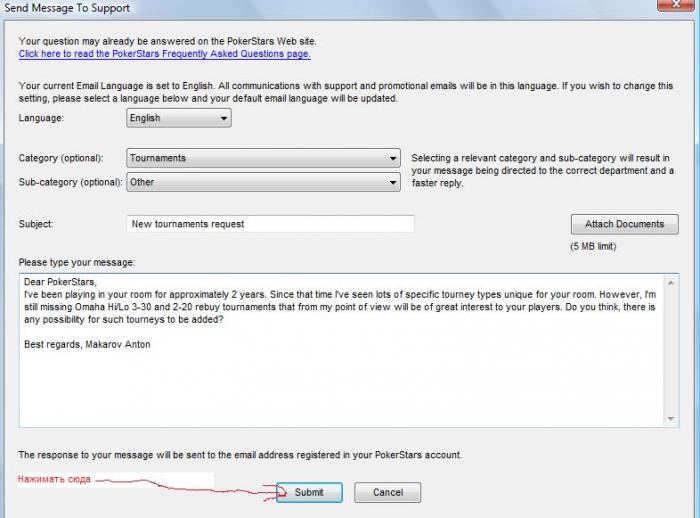Click the Cancel button
Image resolution: width=700 pixels, height=518 pixels.
pos(388,492)
